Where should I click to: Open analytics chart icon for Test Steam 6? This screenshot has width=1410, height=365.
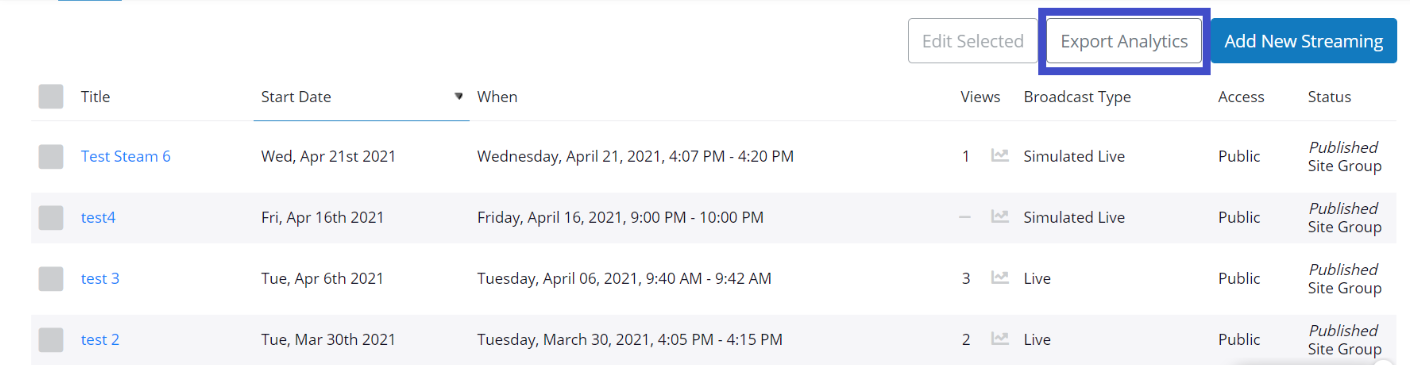pos(999,156)
